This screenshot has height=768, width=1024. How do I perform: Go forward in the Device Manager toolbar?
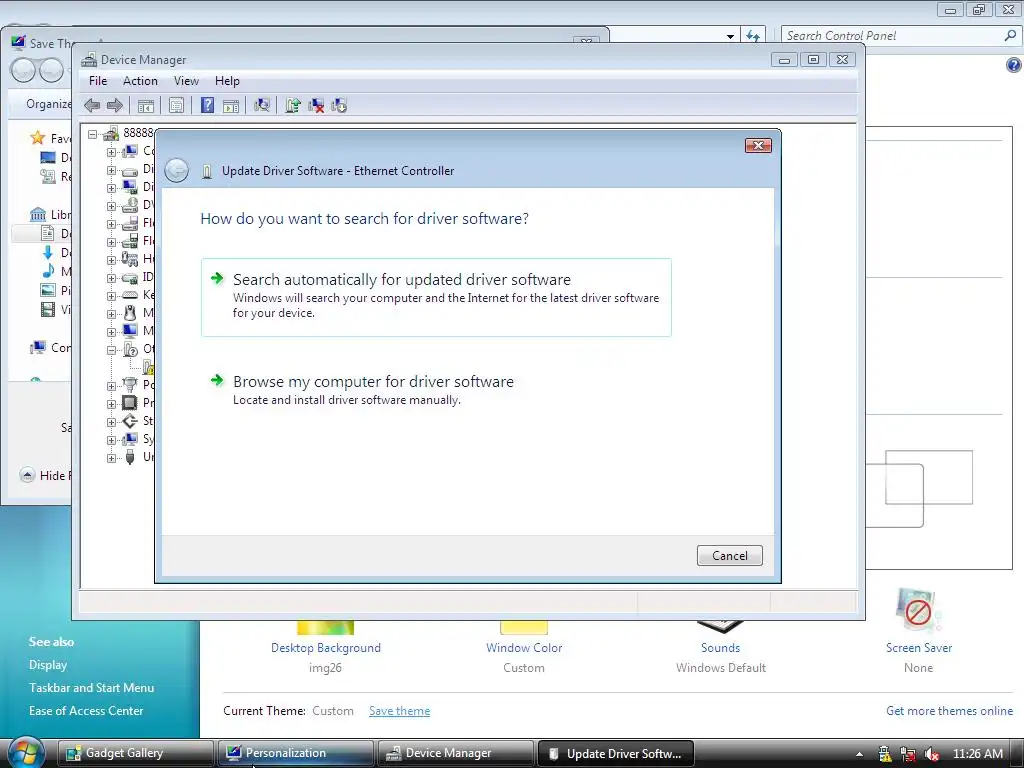[x=115, y=105]
